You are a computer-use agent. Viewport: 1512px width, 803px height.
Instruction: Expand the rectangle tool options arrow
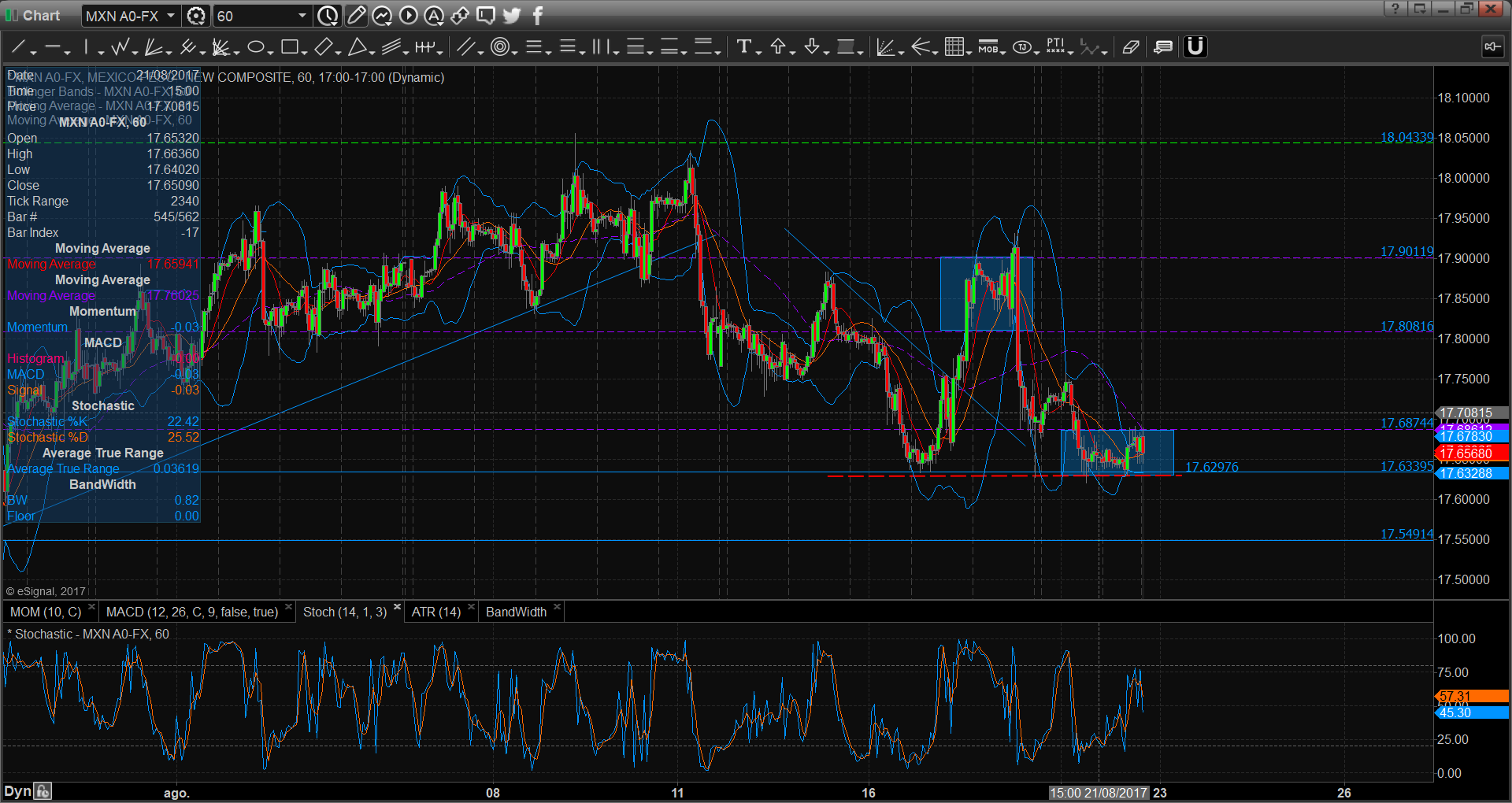click(304, 52)
